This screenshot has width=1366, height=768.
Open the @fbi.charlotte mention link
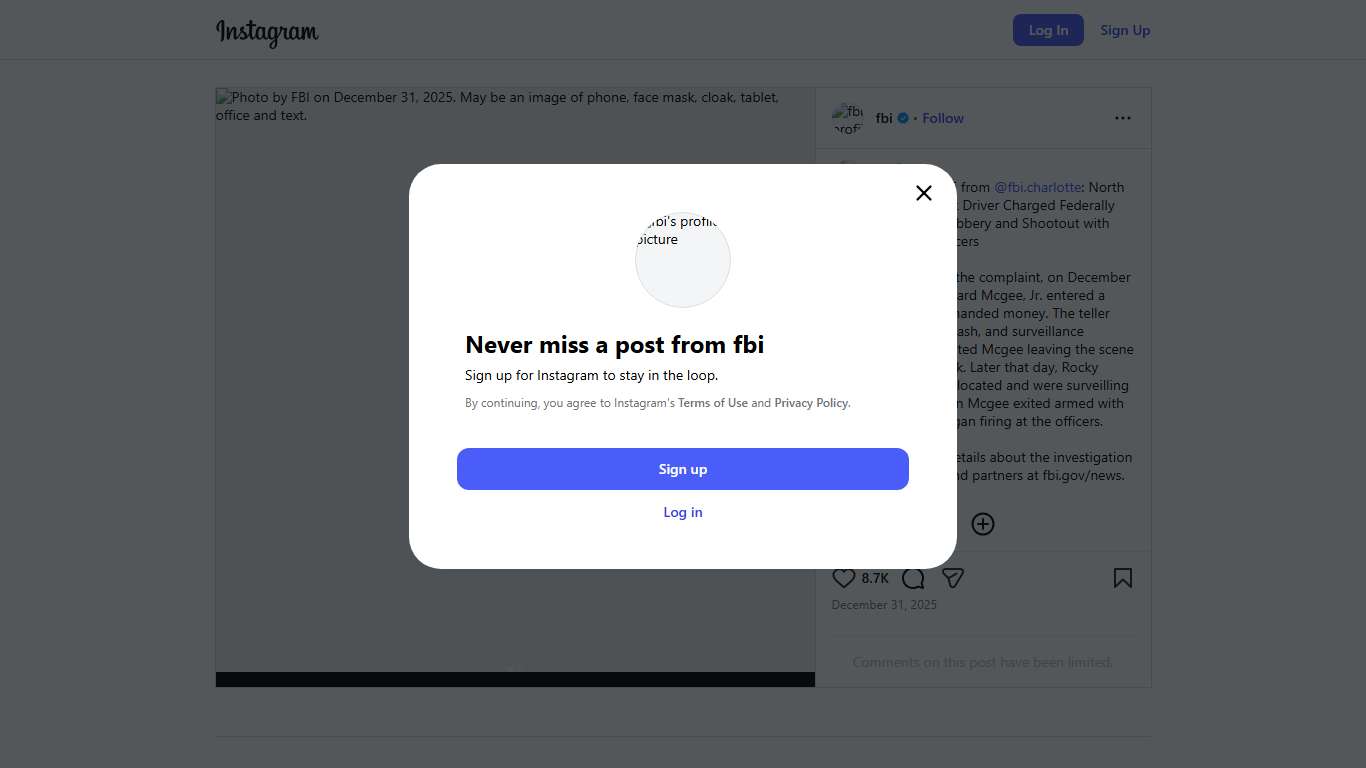pos(1038,187)
